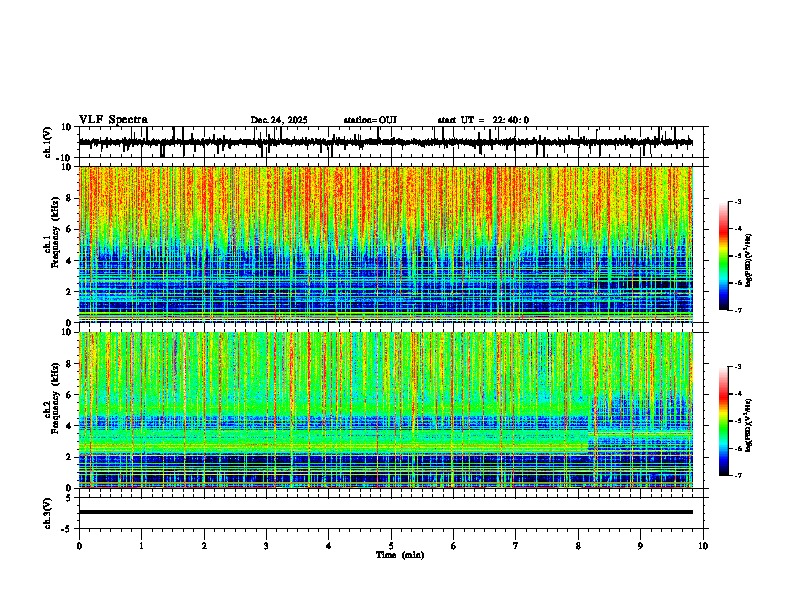Click tick "6" on the time axis

point(454,546)
